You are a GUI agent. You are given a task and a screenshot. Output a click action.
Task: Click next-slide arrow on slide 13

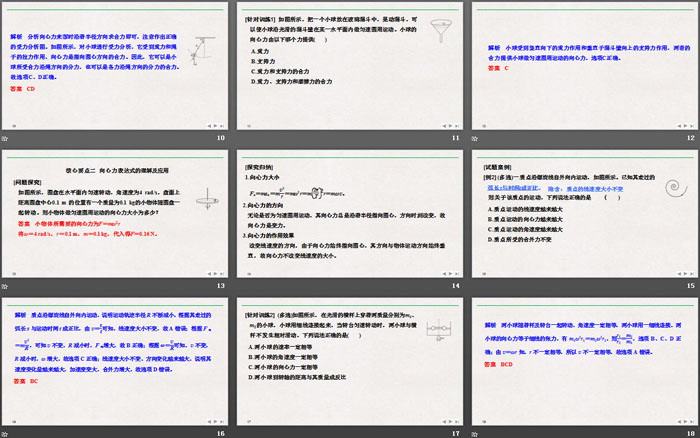pyautogui.click(x=216, y=274)
